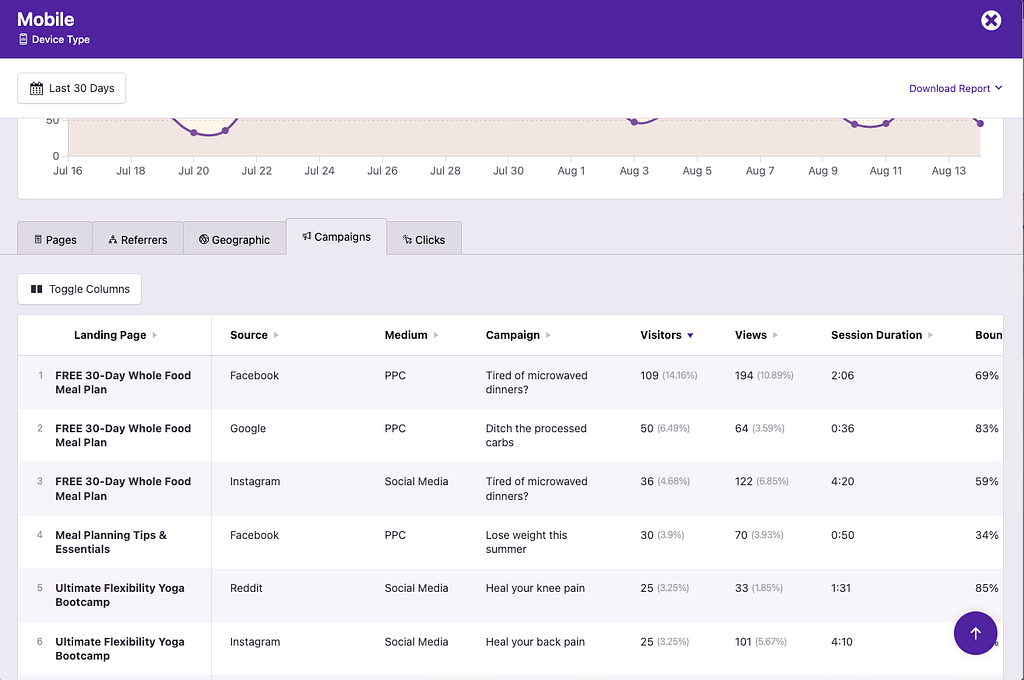
Task: Sort the table by Views
Action: click(x=776, y=335)
